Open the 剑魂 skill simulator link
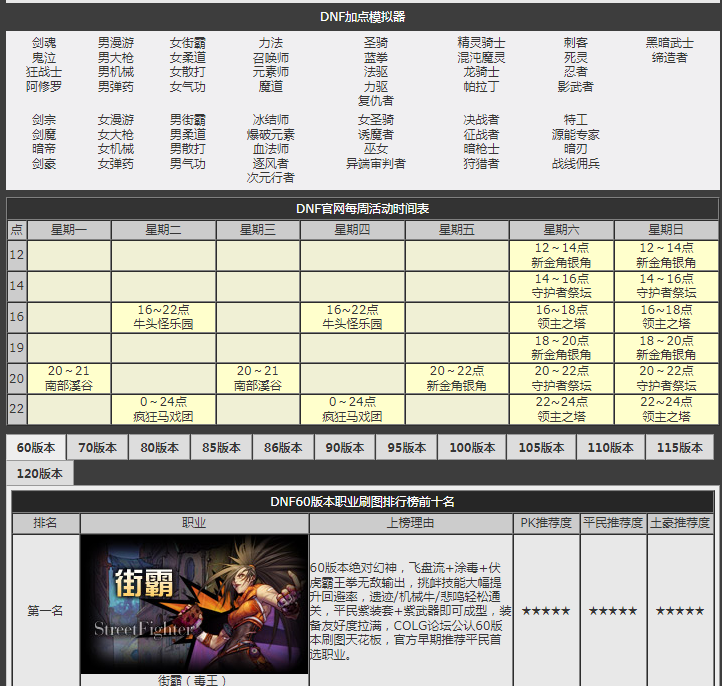This screenshot has height=686, width=722. point(44,43)
